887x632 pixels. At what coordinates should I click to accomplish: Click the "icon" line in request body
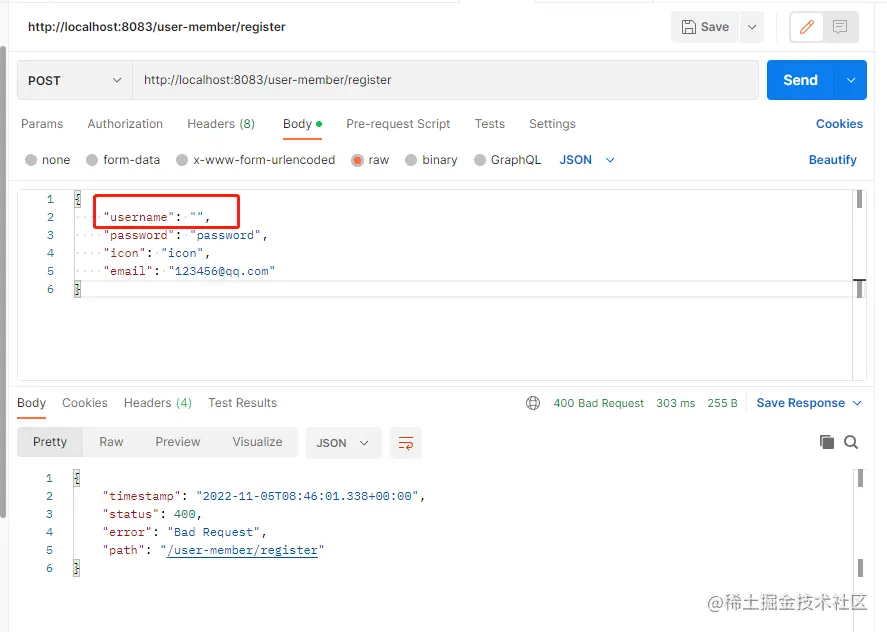pos(157,253)
